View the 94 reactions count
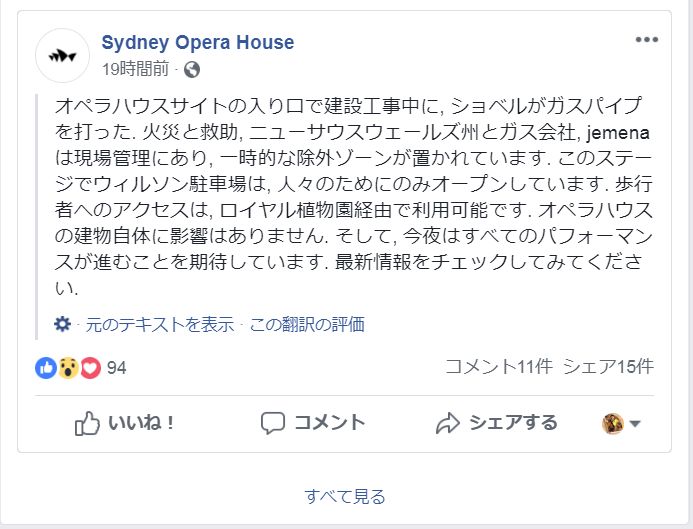This screenshot has height=529, width=693. point(117,367)
